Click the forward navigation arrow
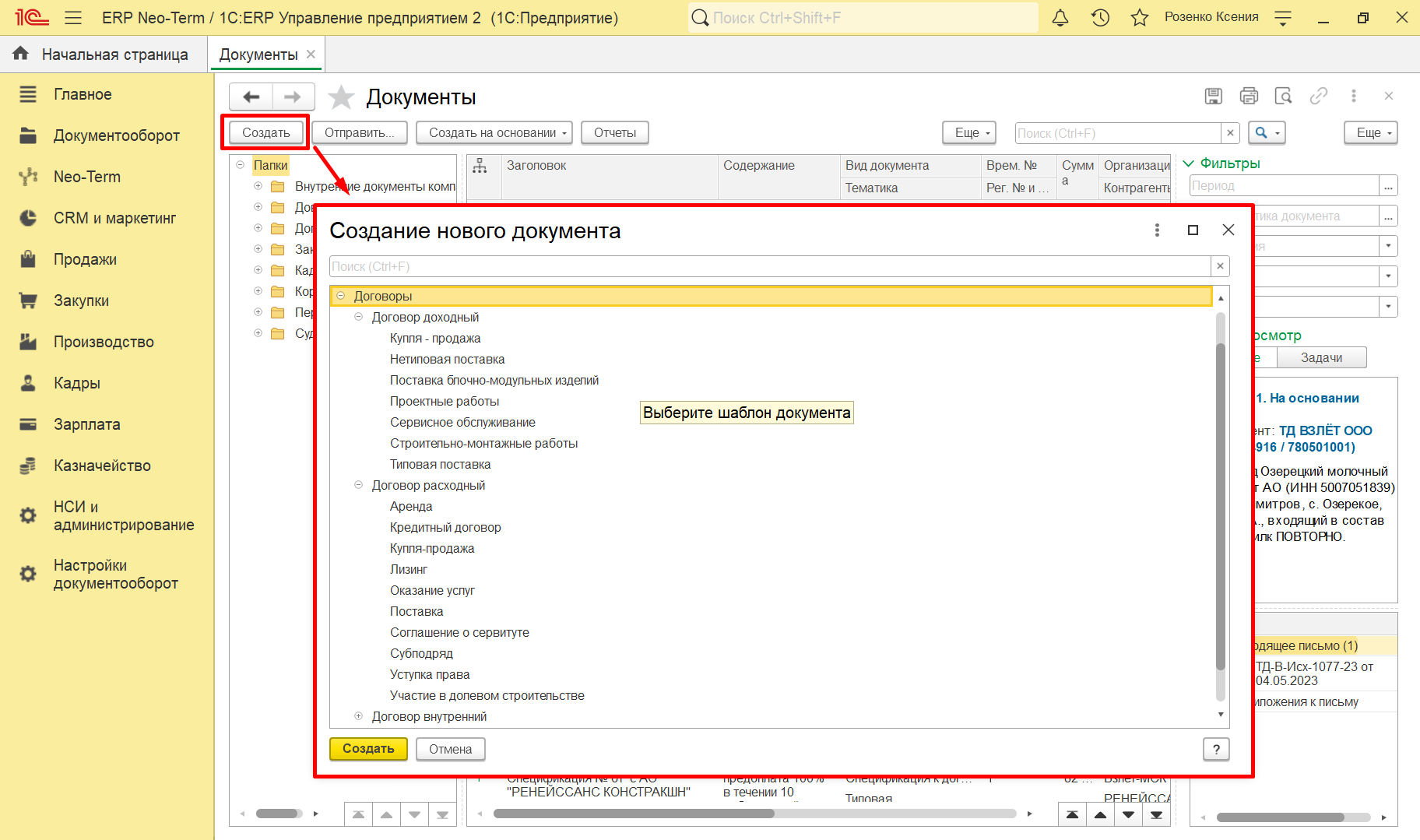Image resolution: width=1420 pixels, height=840 pixels. [293, 97]
